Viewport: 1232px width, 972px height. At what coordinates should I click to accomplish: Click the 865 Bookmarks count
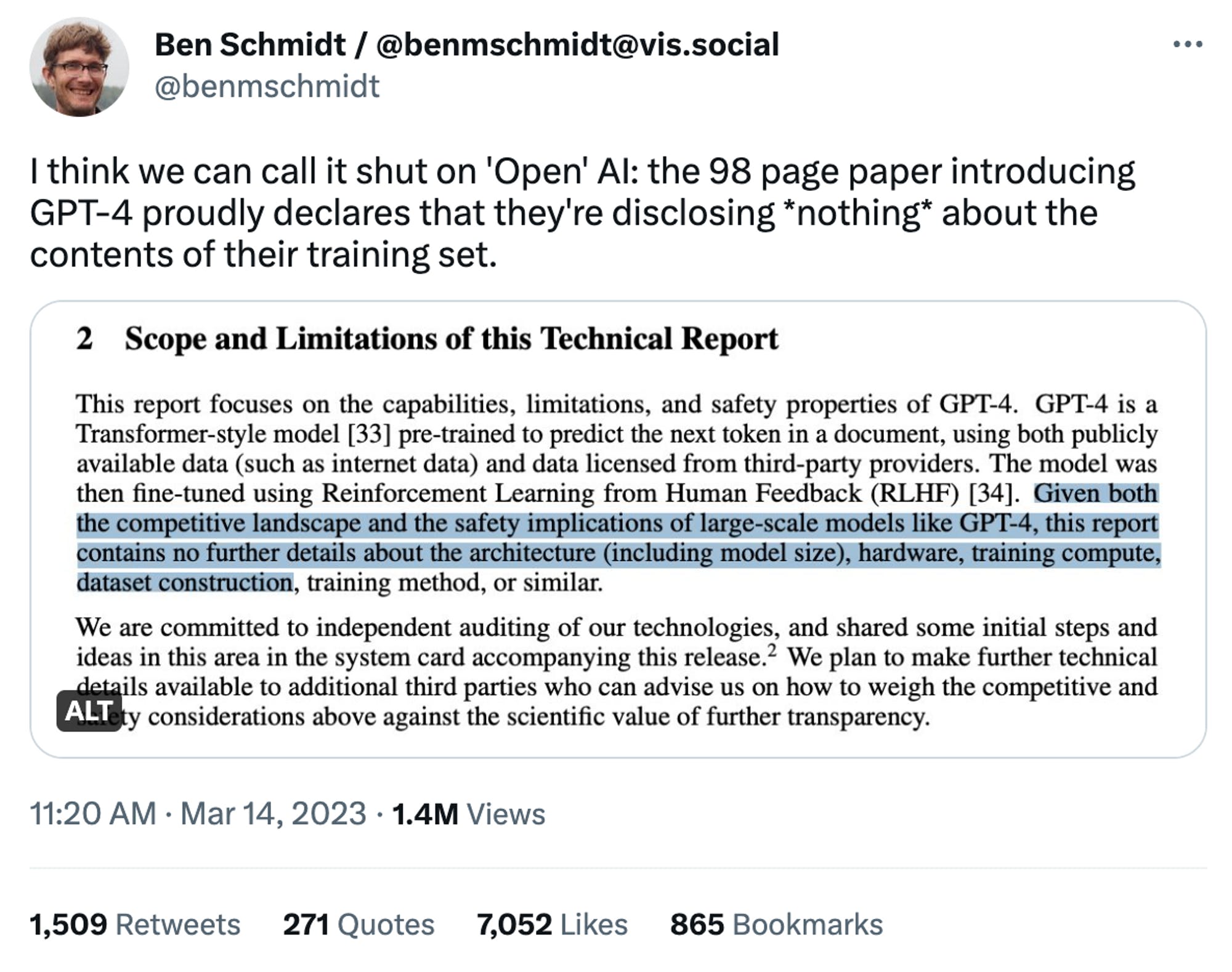click(x=776, y=924)
